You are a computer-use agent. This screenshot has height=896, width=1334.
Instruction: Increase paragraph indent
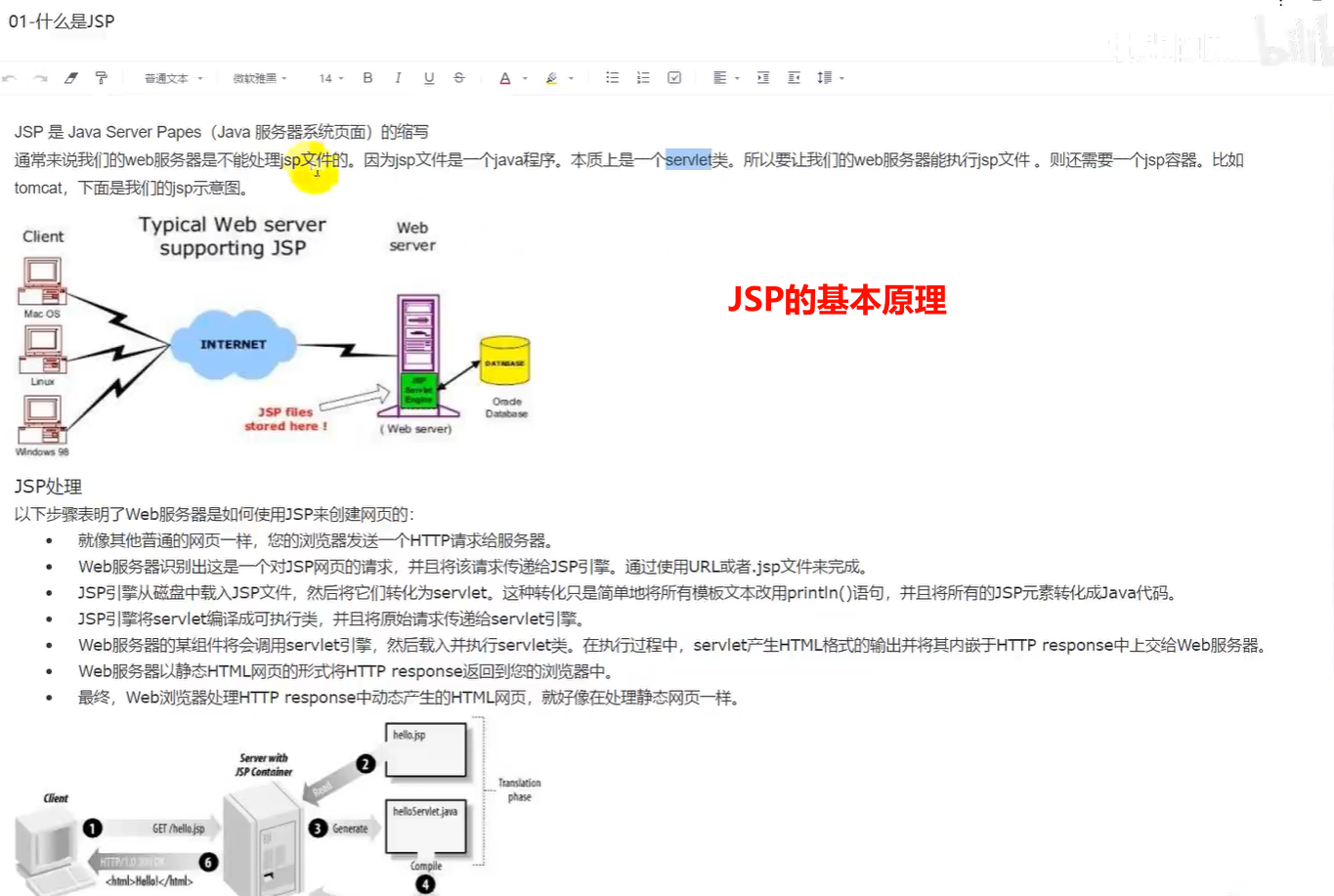tap(763, 78)
